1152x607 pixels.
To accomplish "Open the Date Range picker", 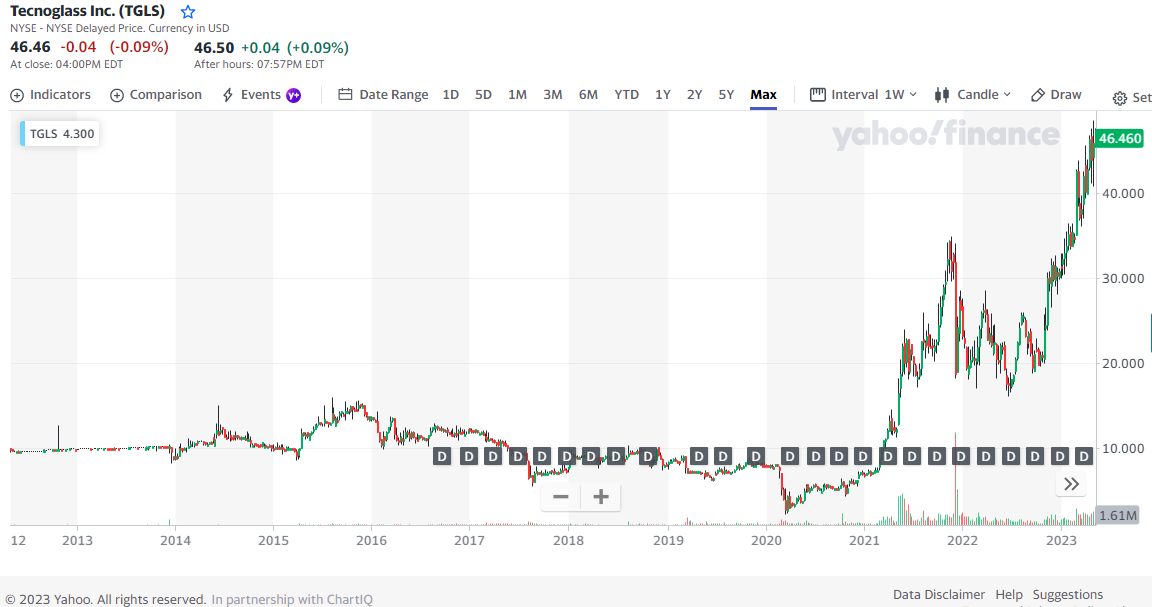I will pyautogui.click(x=383, y=95).
